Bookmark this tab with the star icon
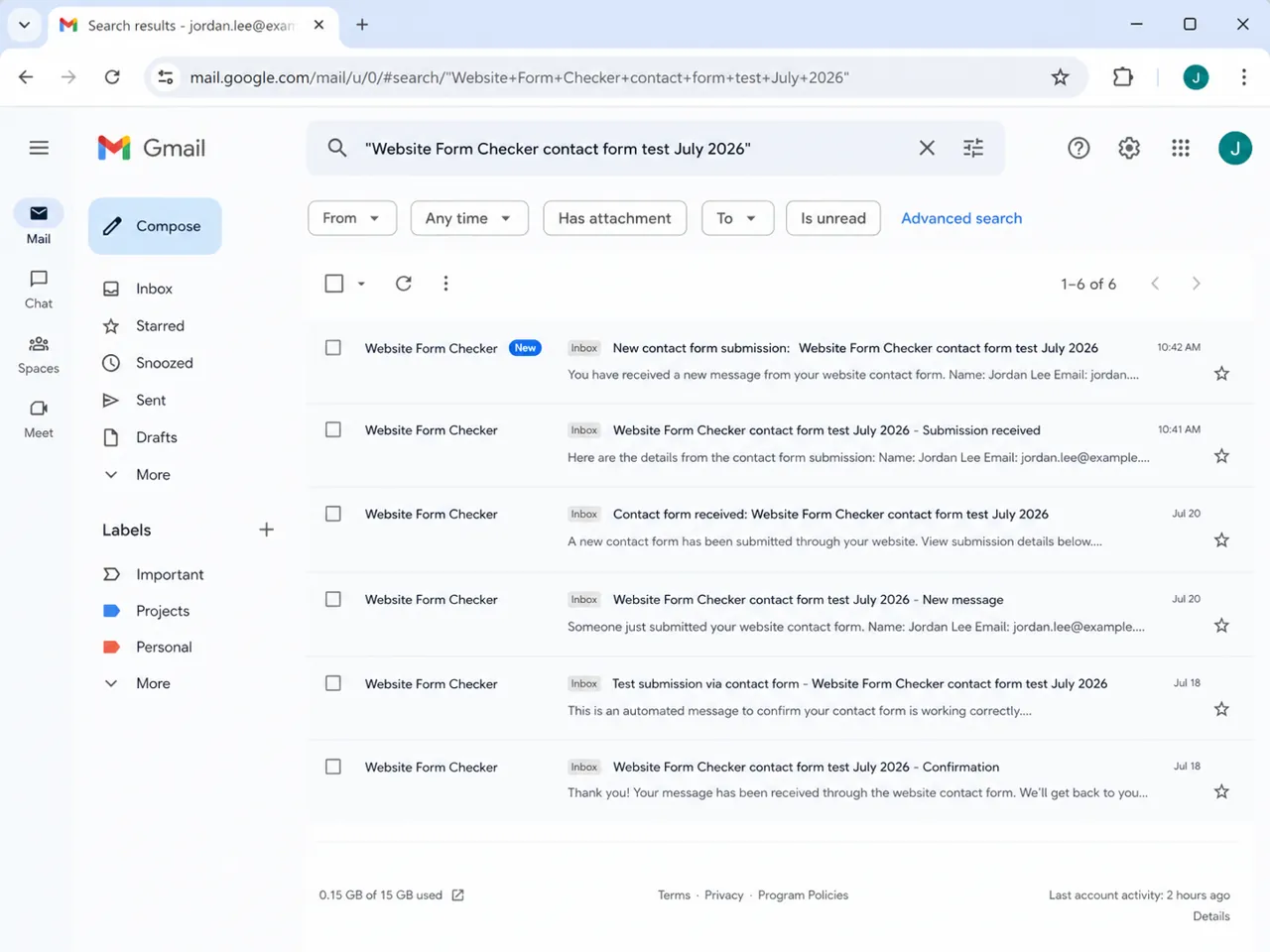Screen dimensions: 1270x952 coord(1060,77)
